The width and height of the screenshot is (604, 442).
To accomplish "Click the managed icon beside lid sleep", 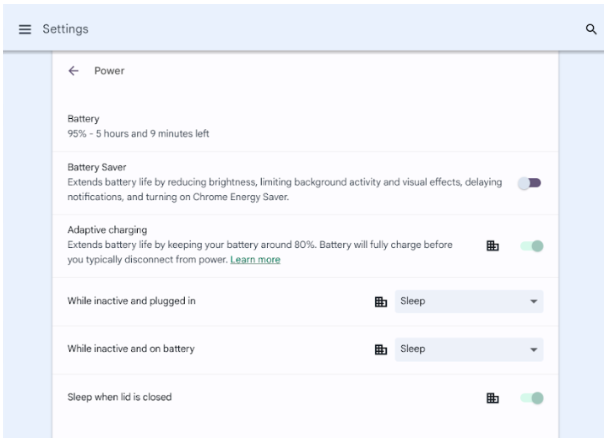I will click(492, 398).
